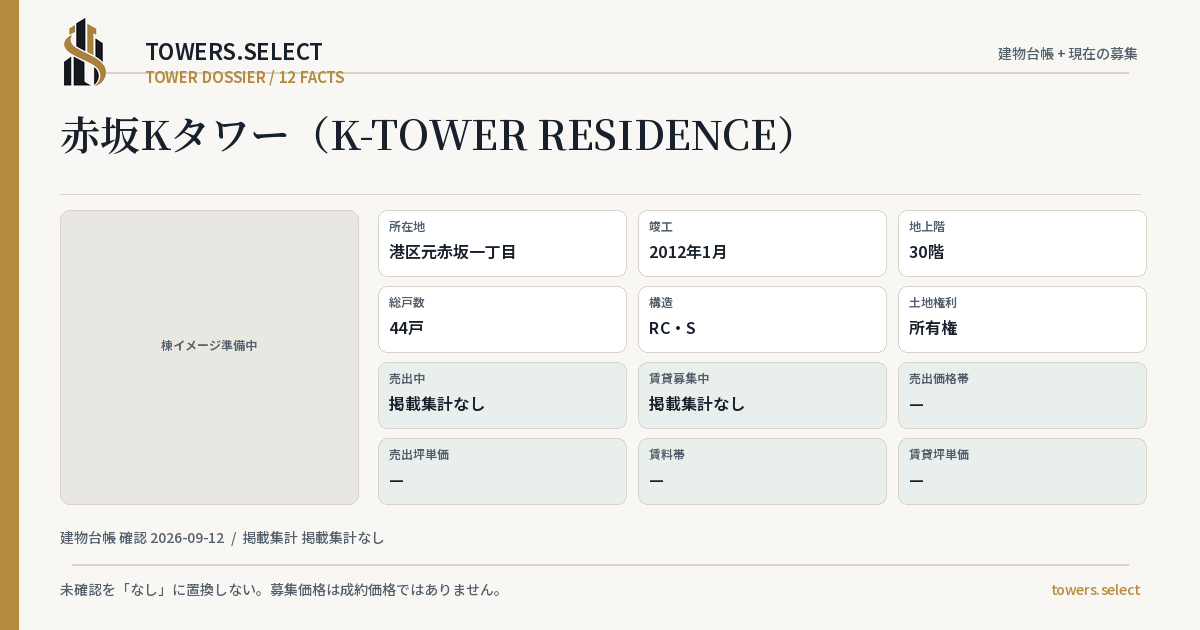Select the 土地権利 所有権 card

[x=1022, y=319]
